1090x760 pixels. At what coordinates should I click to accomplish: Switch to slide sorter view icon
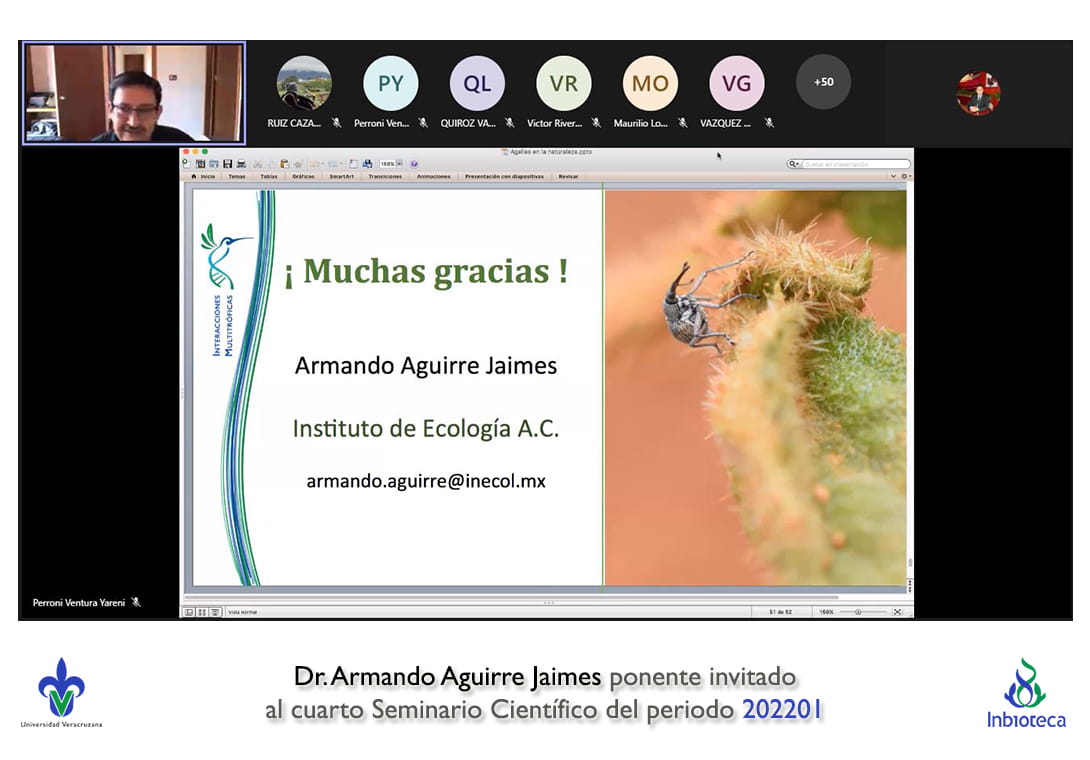(201, 612)
